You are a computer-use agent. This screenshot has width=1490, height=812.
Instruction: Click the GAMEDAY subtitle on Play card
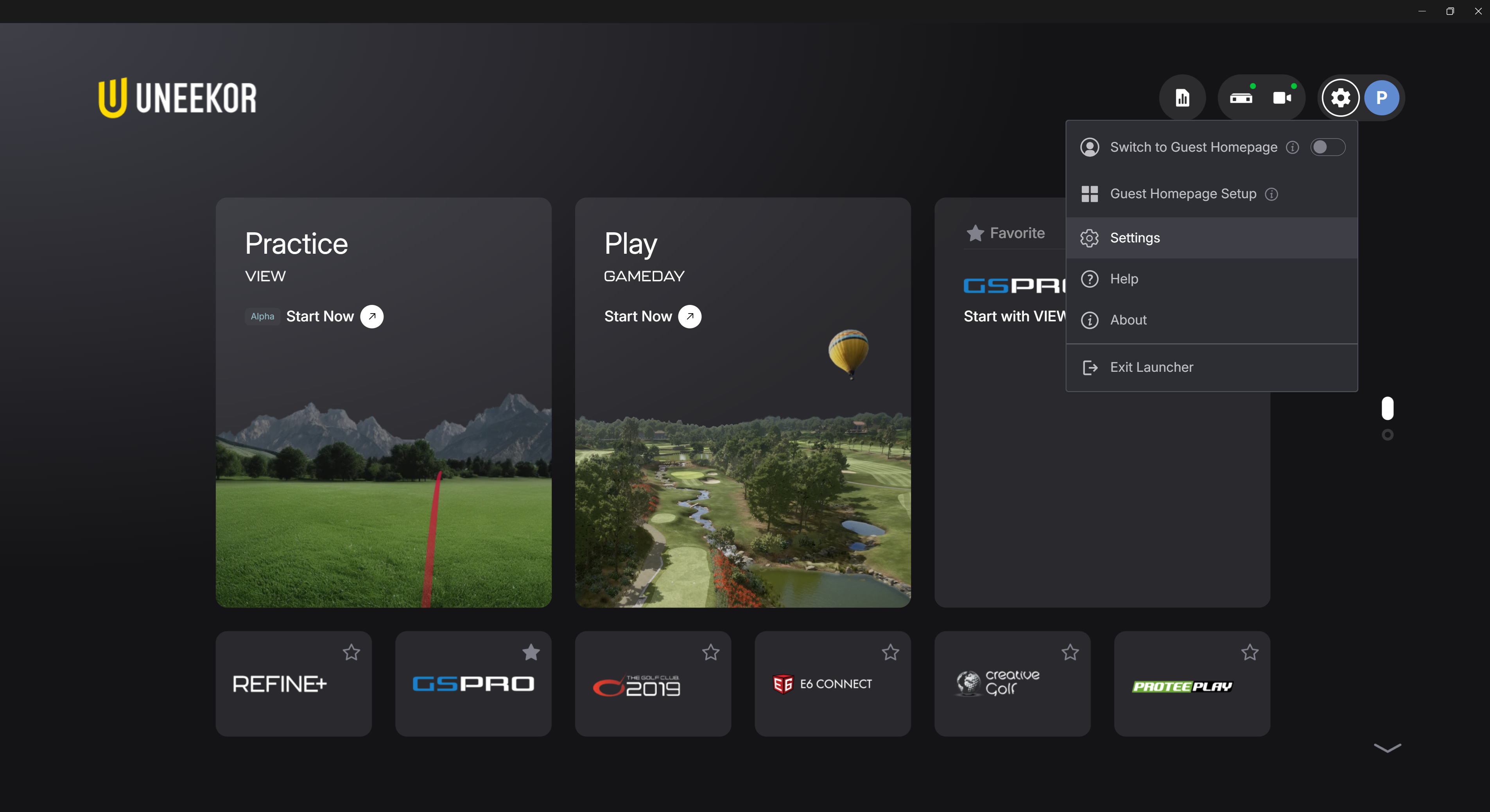pos(644,276)
